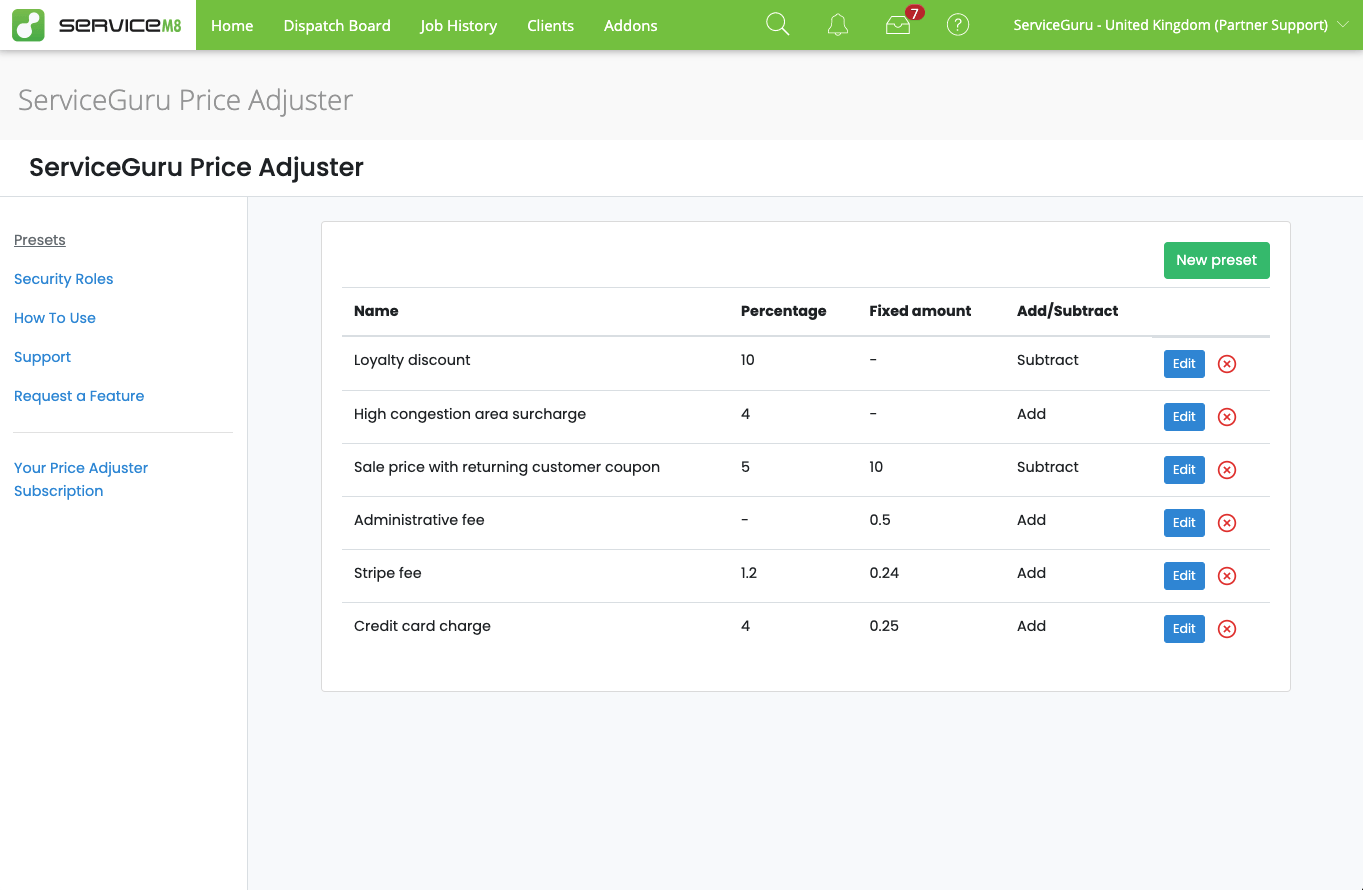Image resolution: width=1363 pixels, height=890 pixels.
Task: Go to the Home menu
Action: coord(232,25)
